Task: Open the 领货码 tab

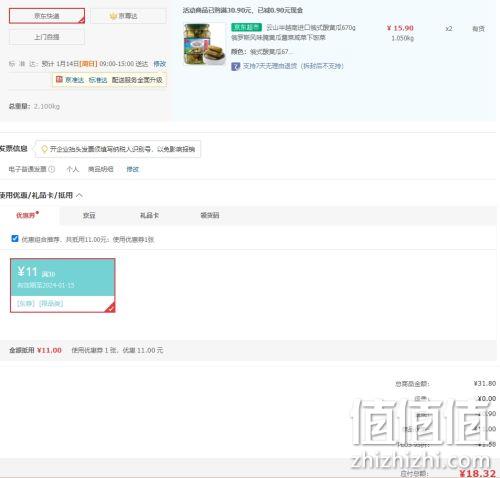Action: (x=210, y=215)
